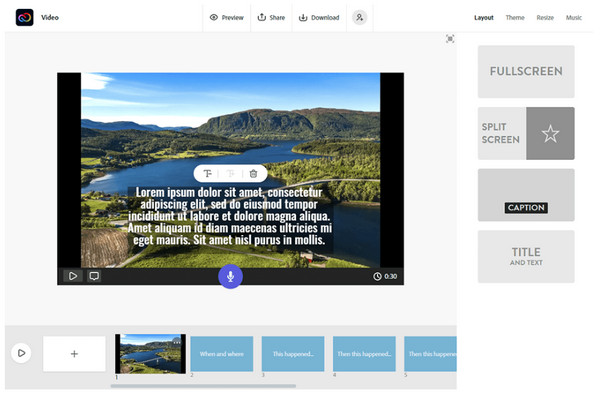Switch to the Music tab
Screen dimensions: 600x400
[574, 17]
